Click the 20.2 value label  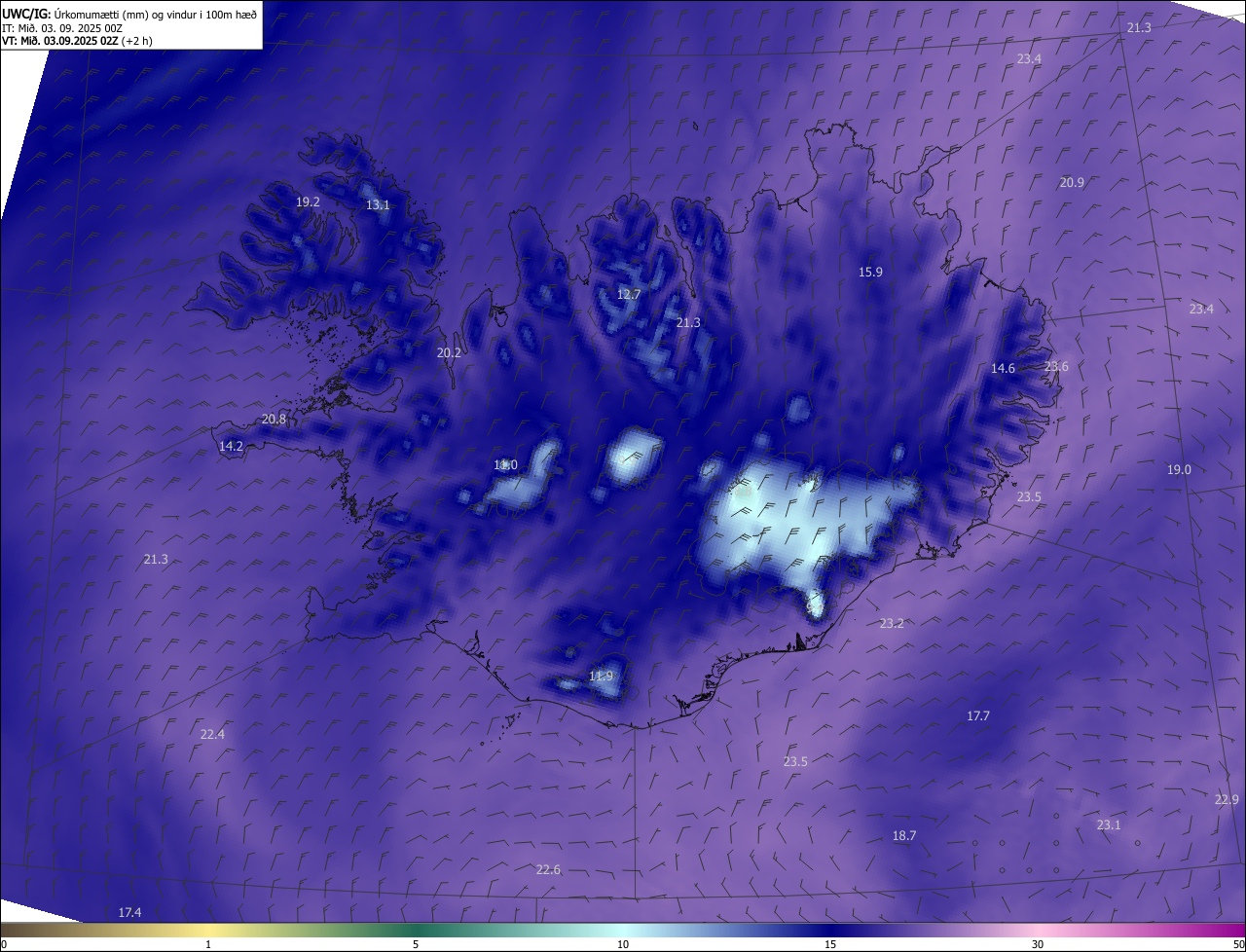pyautogui.click(x=449, y=353)
